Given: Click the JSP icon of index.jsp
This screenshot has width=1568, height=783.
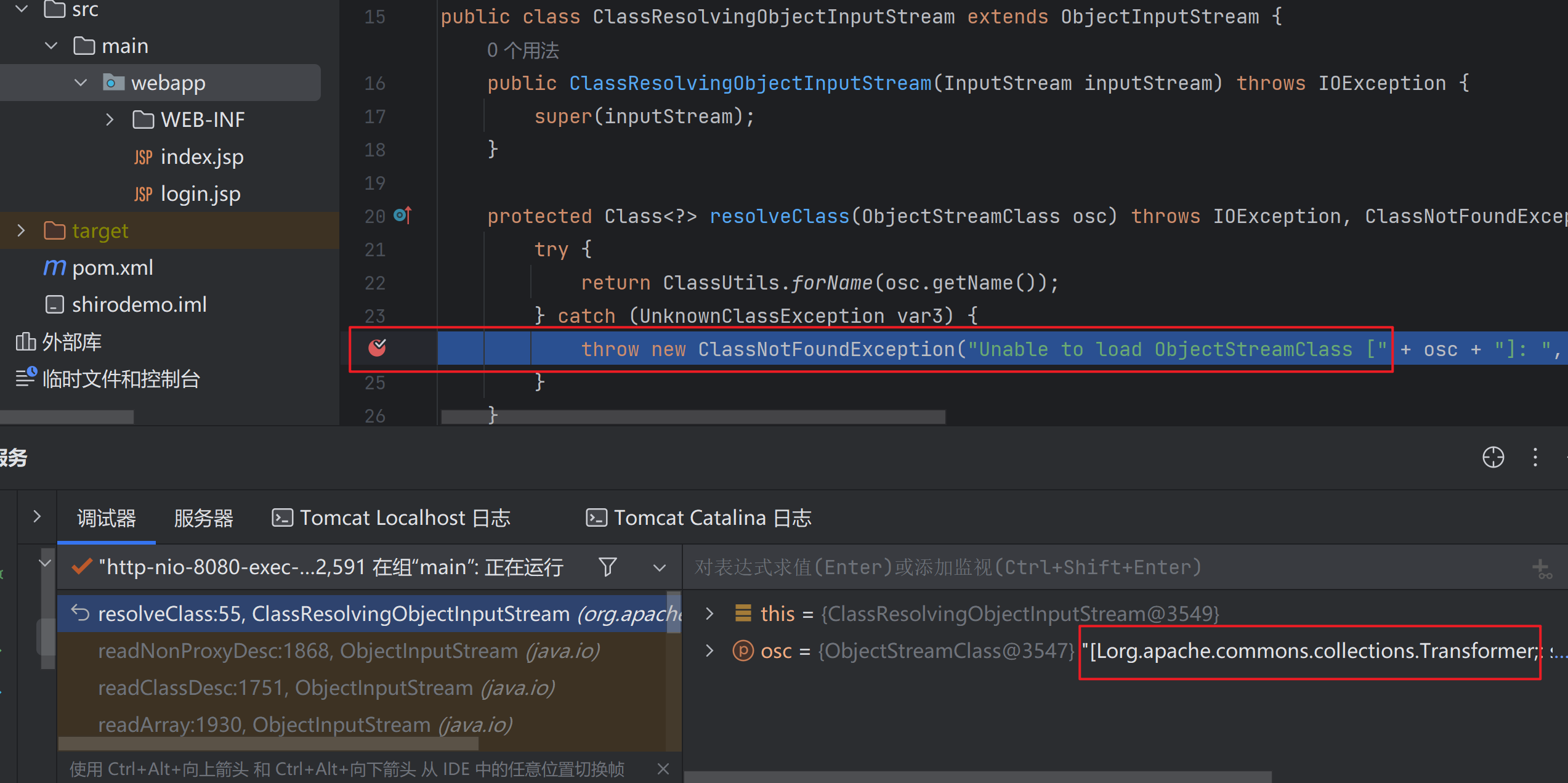Looking at the screenshot, I should pos(143,157).
